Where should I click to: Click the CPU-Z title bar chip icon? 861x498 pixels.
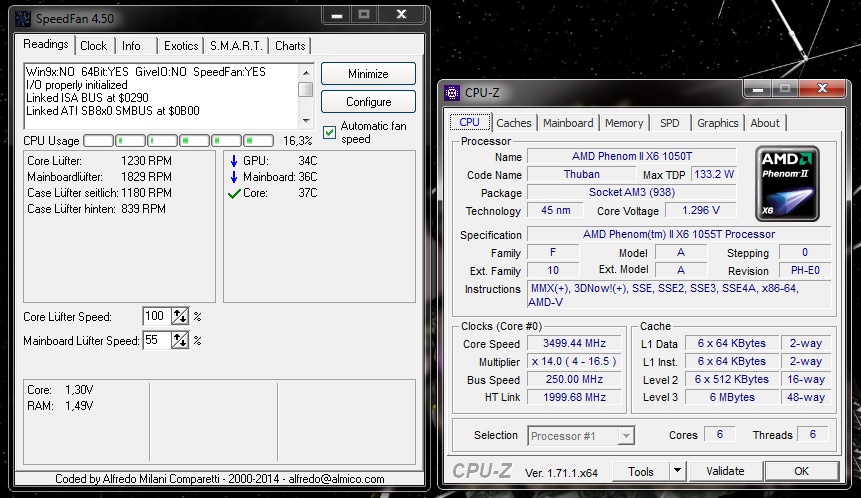pos(452,93)
